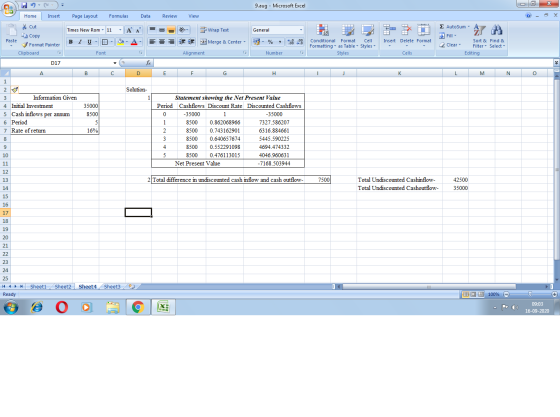Click into the formula bar

click(354, 63)
